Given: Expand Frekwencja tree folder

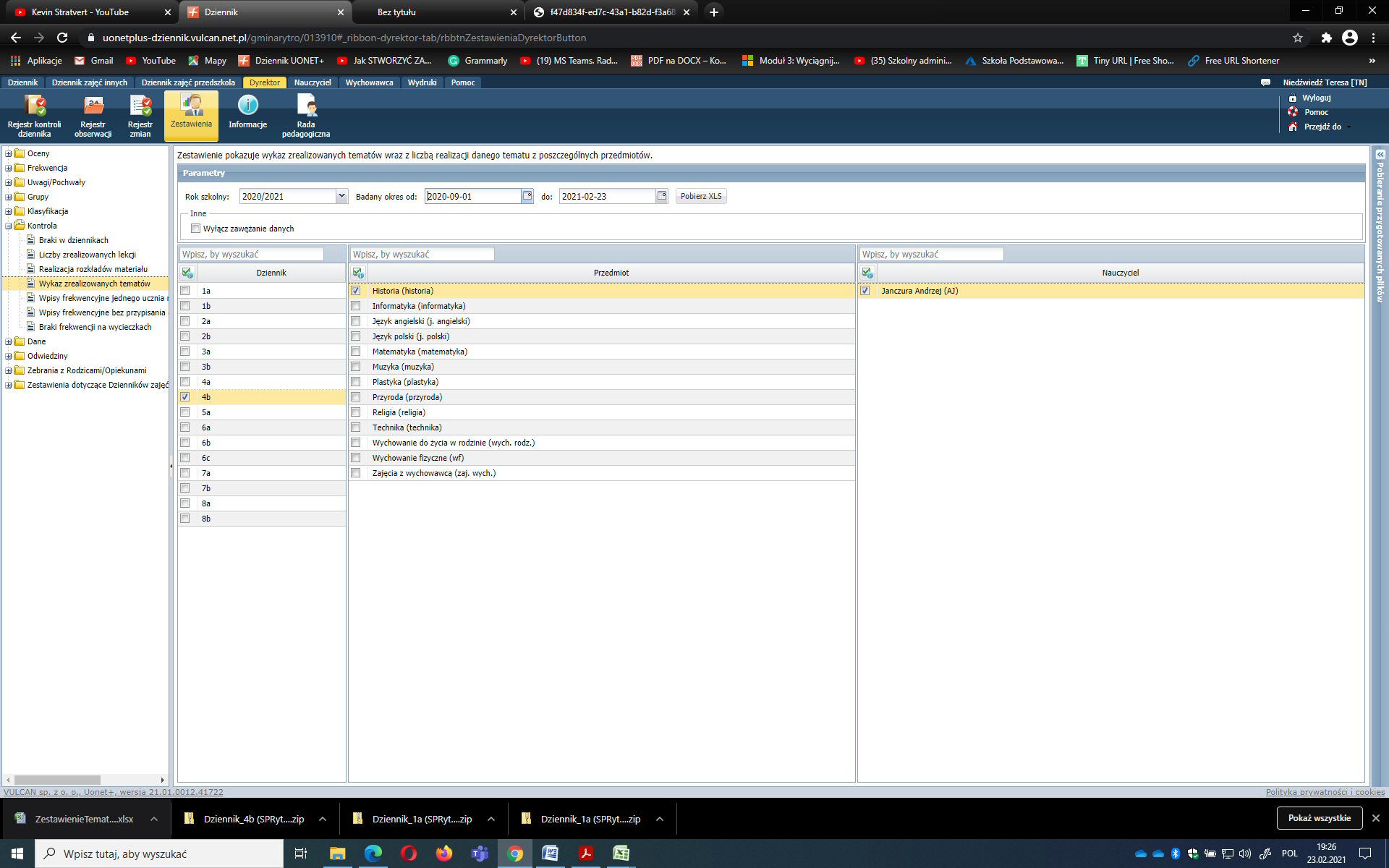Looking at the screenshot, I should [9, 168].
